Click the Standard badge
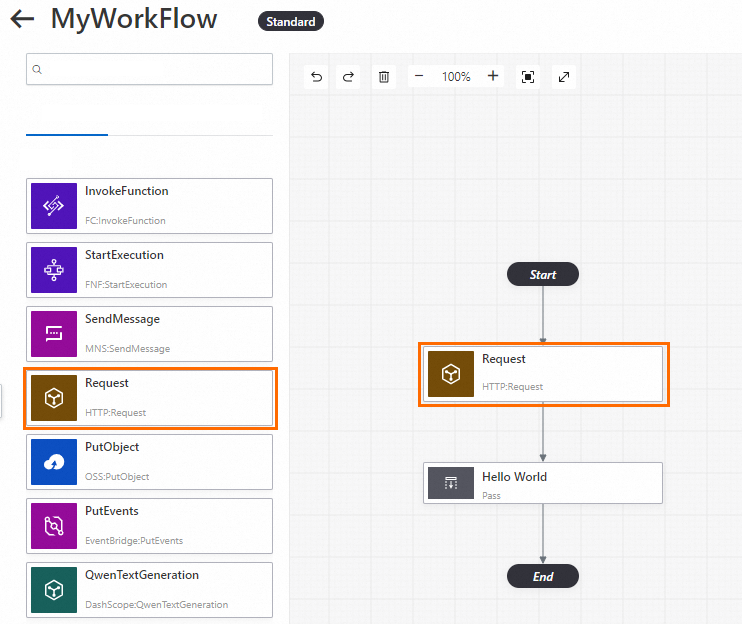 tap(291, 22)
